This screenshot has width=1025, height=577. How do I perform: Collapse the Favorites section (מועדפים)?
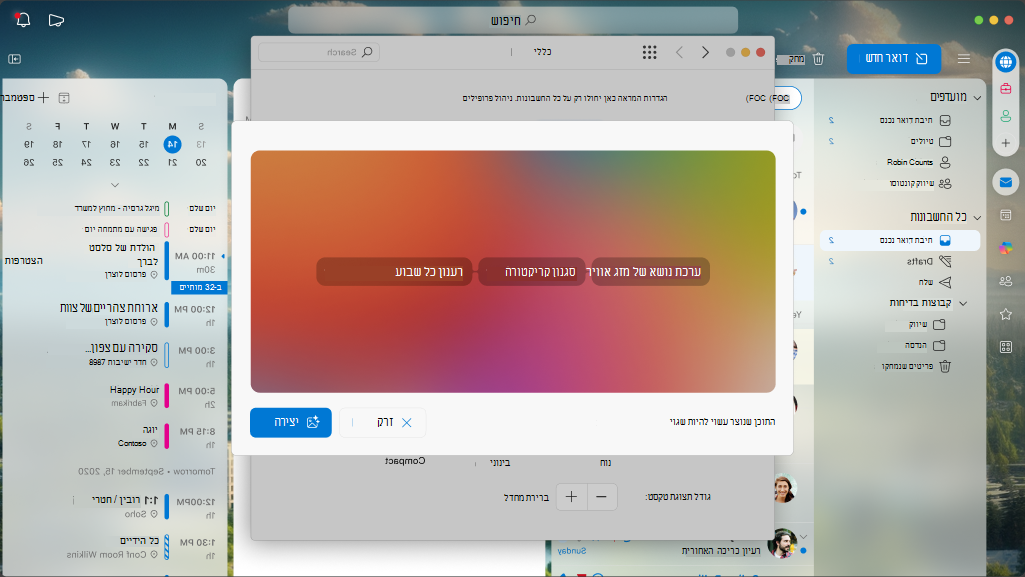pos(977,98)
